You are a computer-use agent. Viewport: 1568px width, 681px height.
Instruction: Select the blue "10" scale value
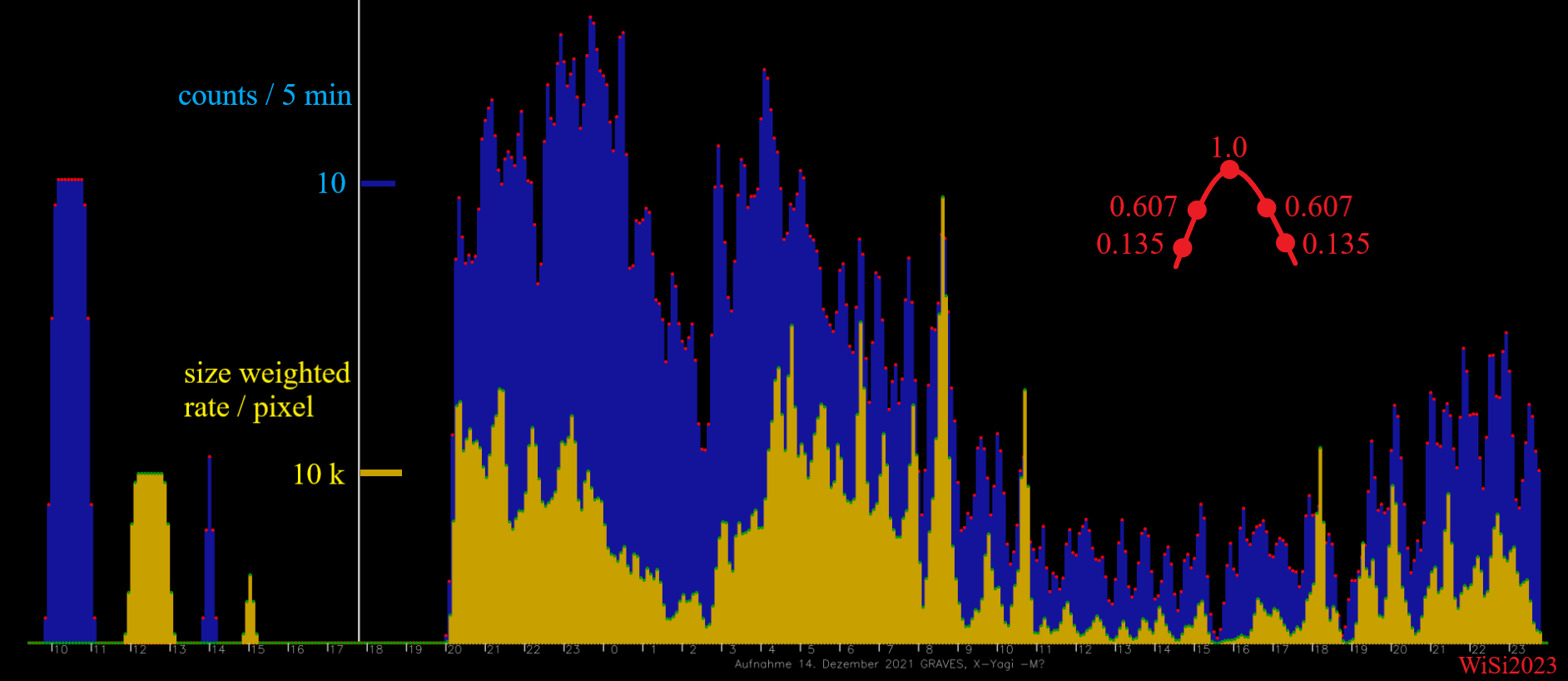click(331, 183)
